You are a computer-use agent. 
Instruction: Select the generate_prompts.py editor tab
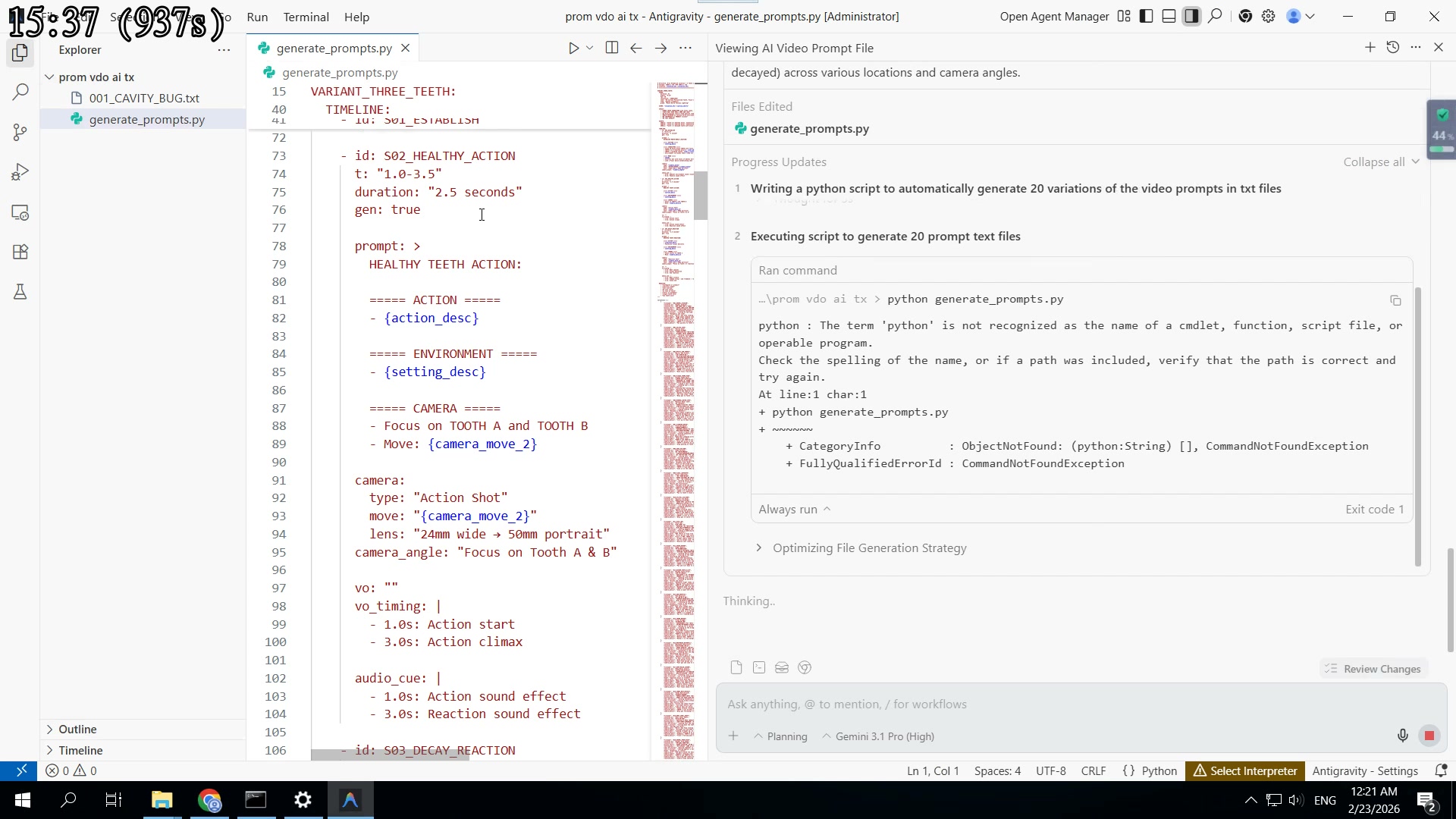coord(334,48)
